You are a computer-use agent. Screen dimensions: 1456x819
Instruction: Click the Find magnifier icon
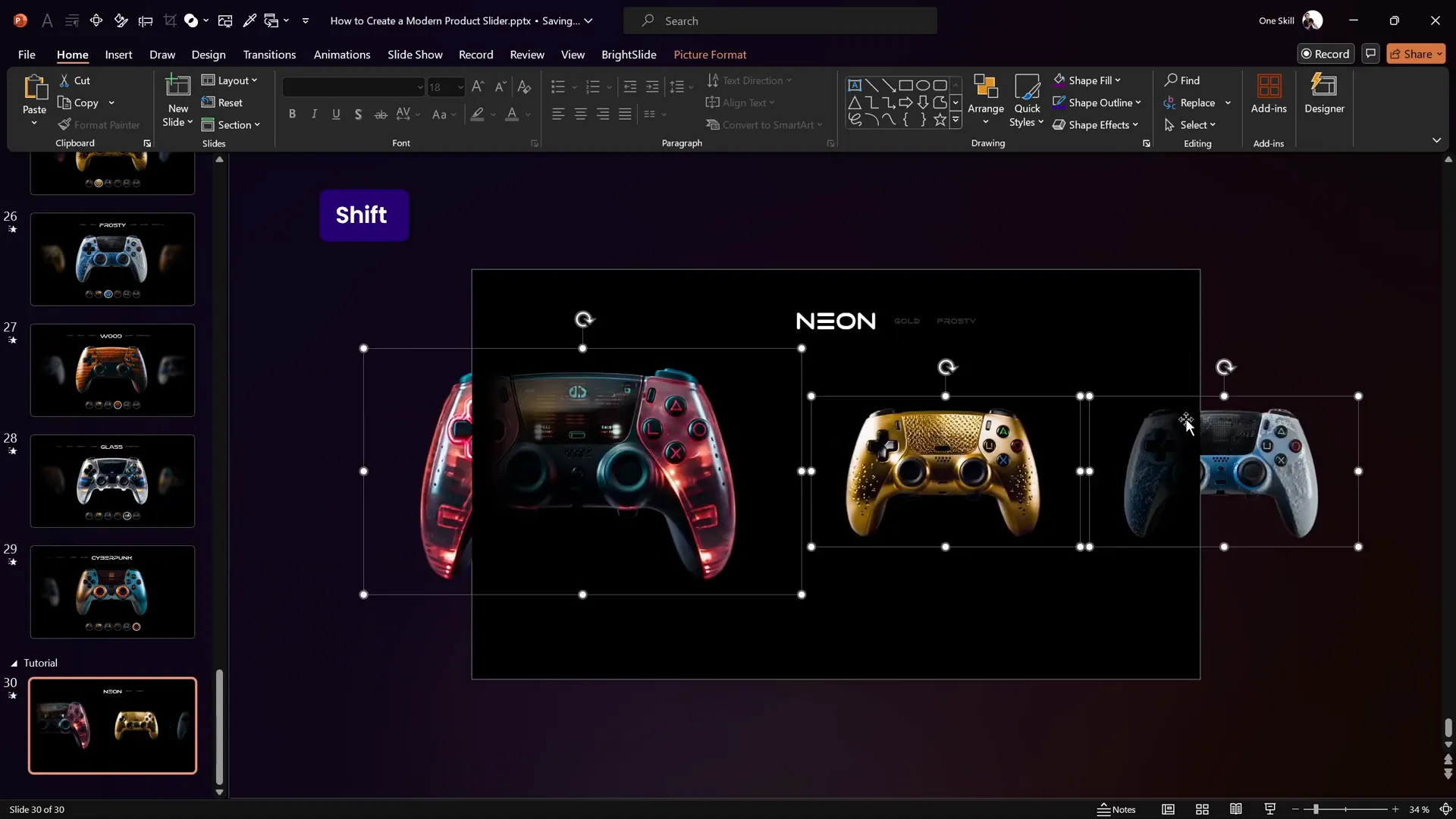coord(1171,80)
